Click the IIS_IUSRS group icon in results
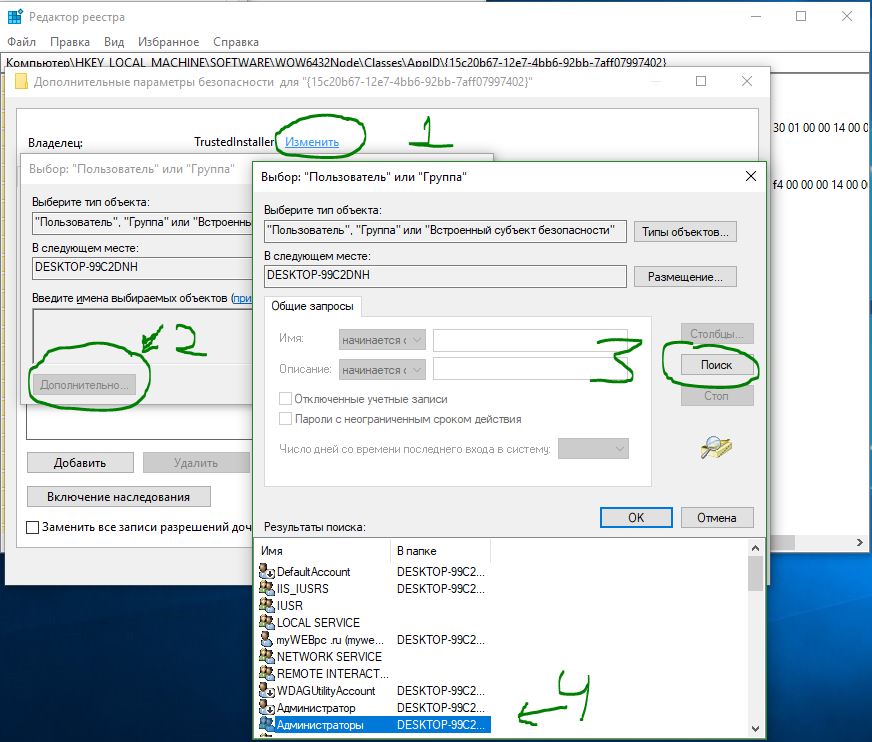The width and height of the screenshot is (872, 742). coord(267,588)
